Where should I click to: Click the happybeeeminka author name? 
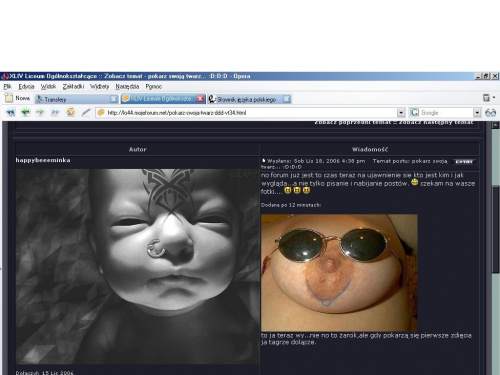(x=43, y=160)
